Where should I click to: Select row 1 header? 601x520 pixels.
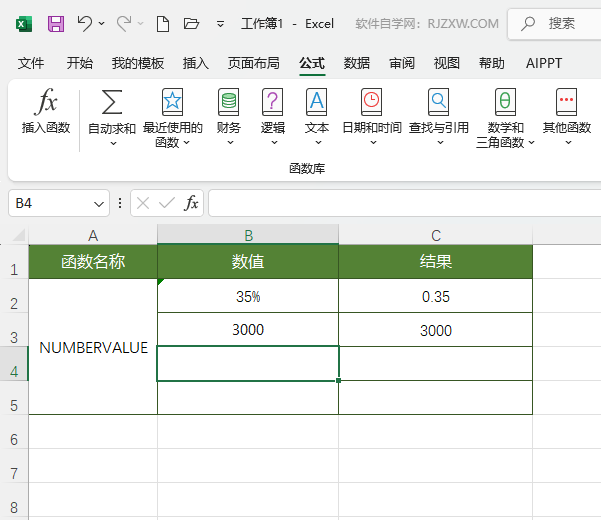[14, 262]
